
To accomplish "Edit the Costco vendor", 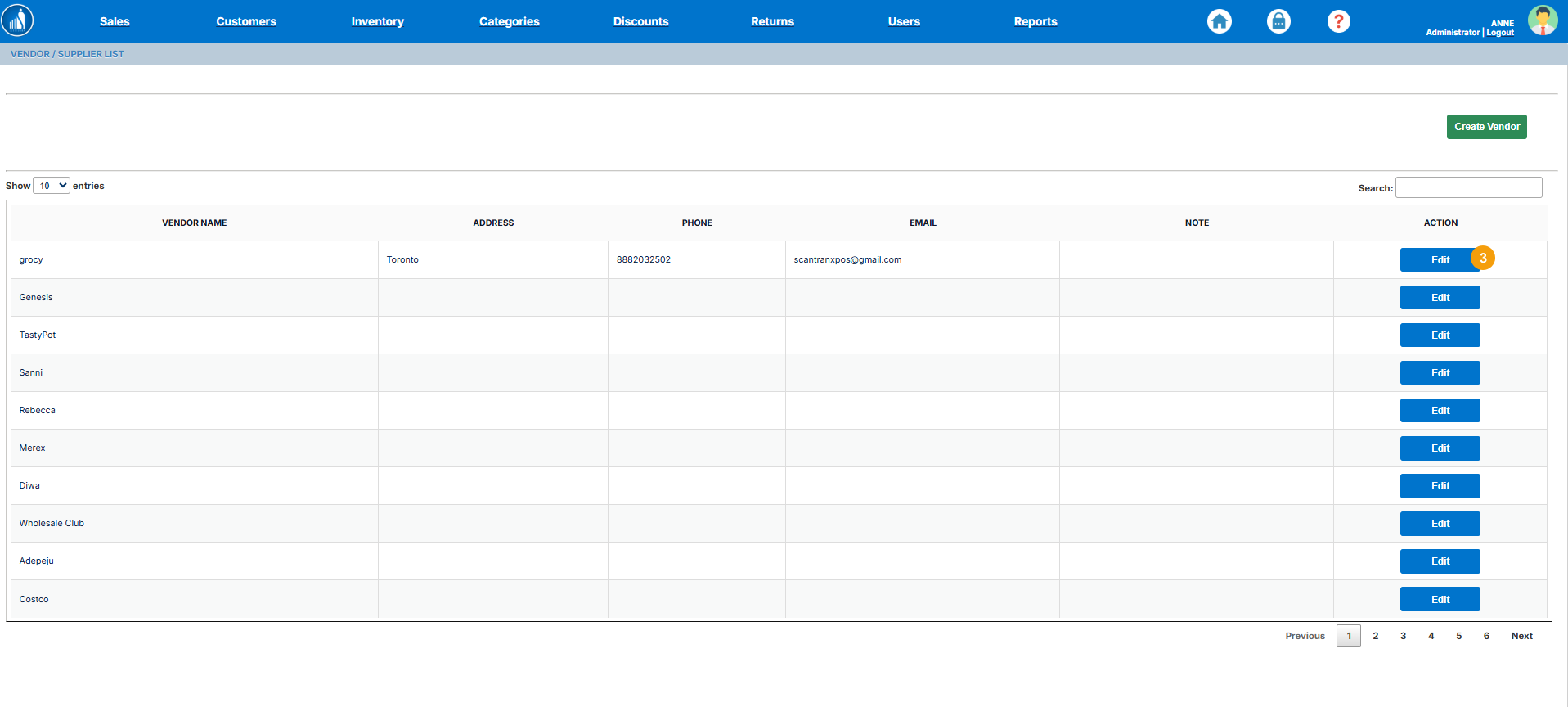I will [1440, 599].
